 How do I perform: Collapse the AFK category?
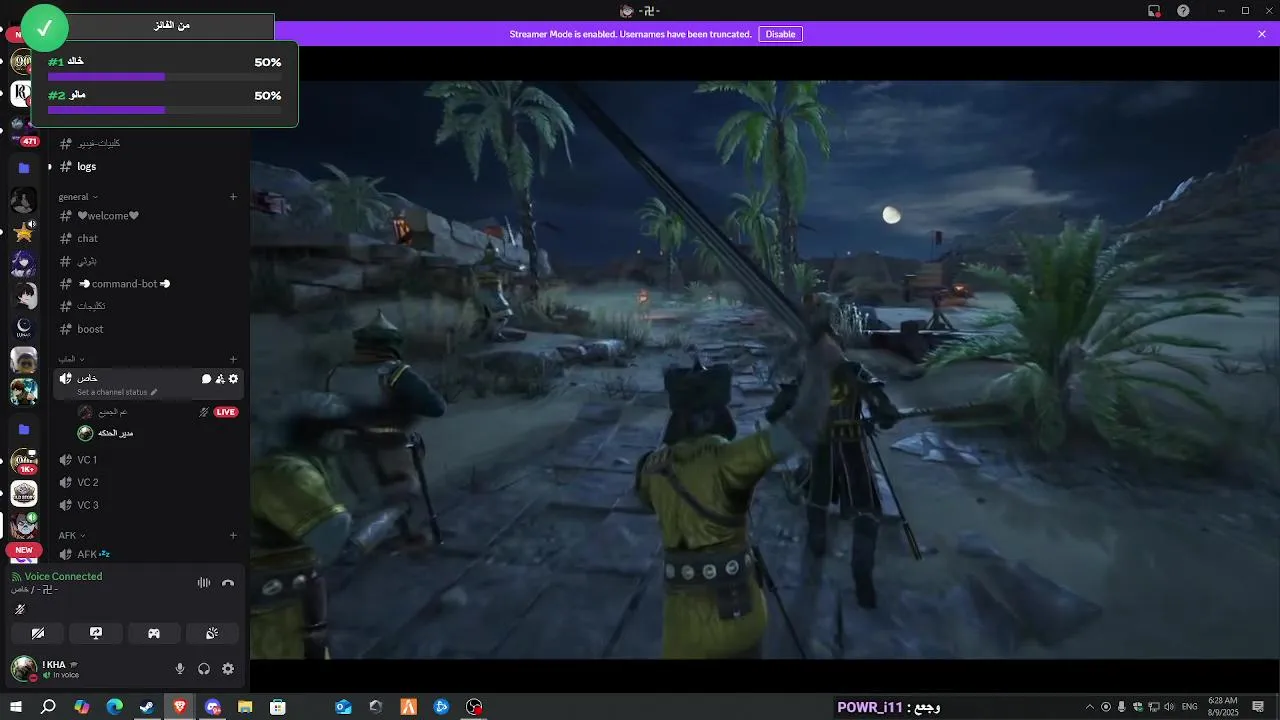72,535
